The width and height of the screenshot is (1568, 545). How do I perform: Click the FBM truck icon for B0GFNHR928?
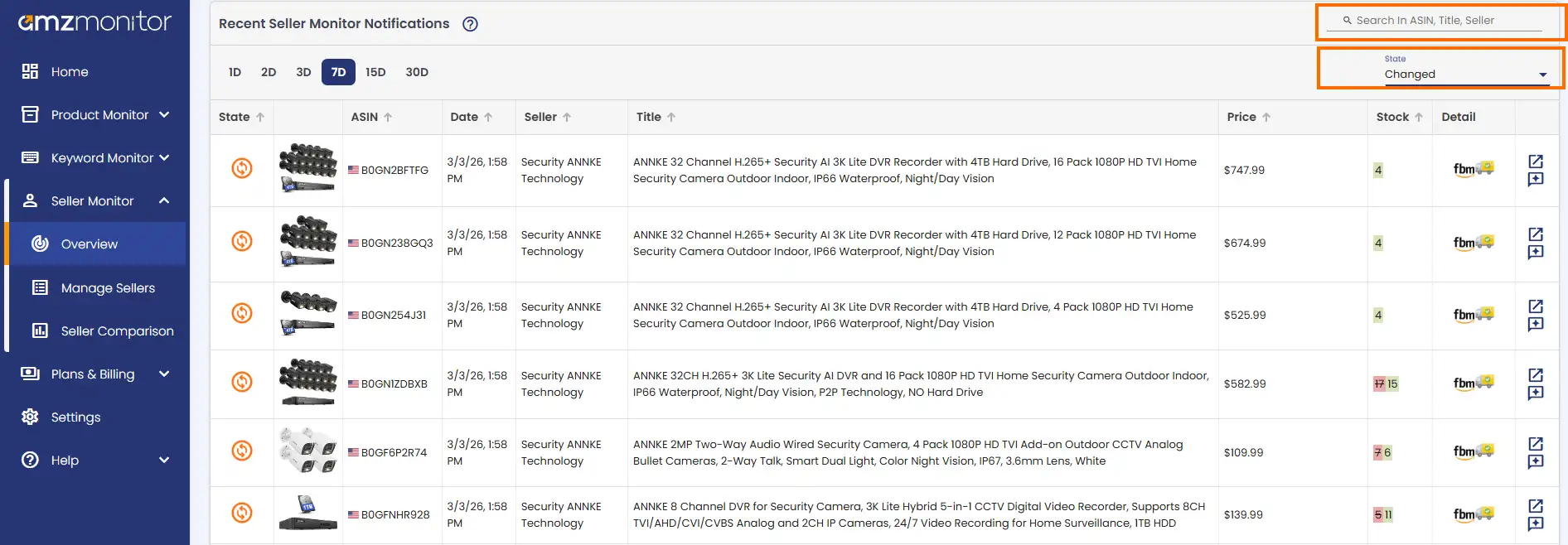pyautogui.click(x=1474, y=514)
